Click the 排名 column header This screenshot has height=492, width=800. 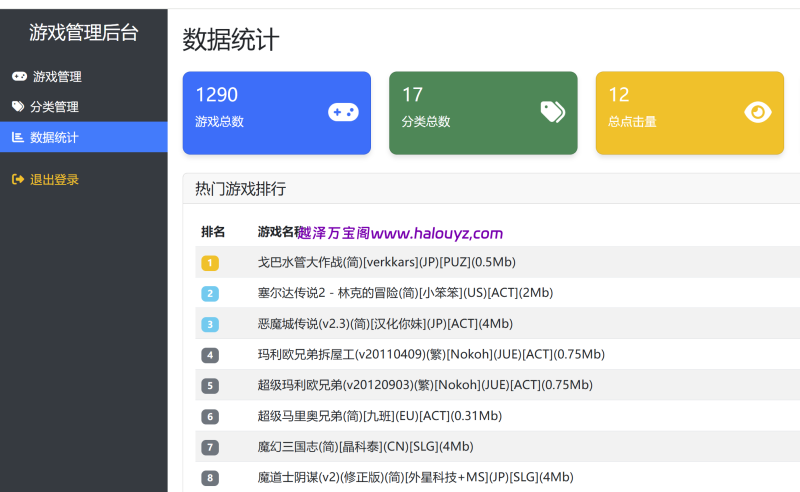(x=213, y=232)
